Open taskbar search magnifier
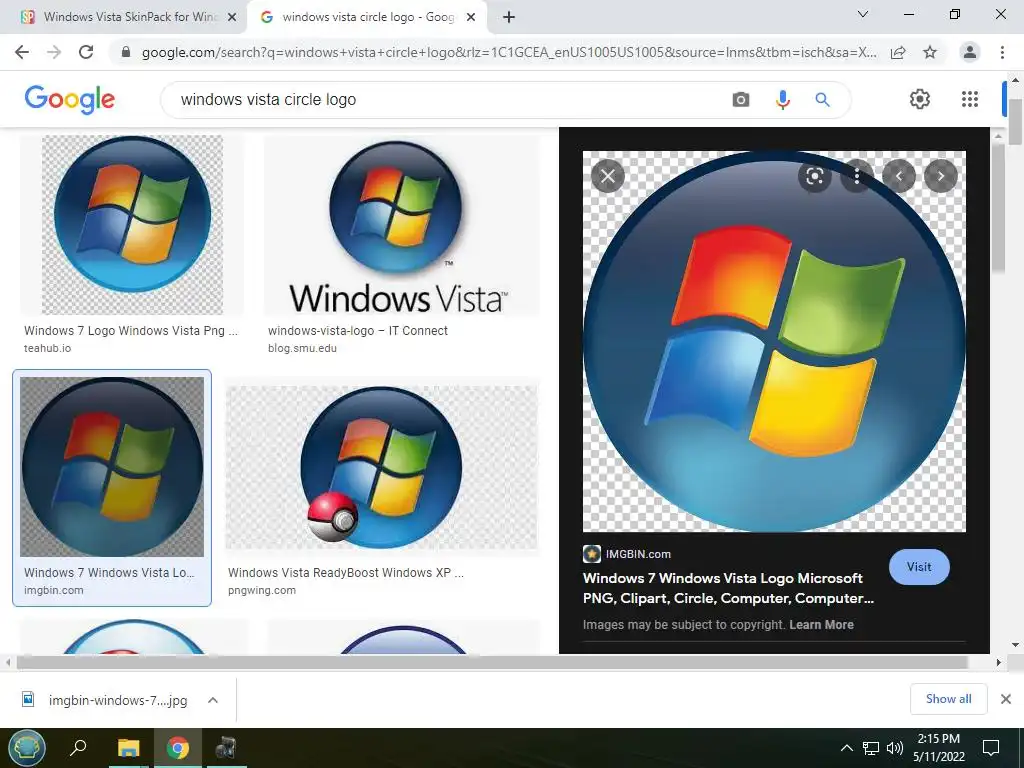This screenshot has width=1024, height=768. (x=78, y=748)
